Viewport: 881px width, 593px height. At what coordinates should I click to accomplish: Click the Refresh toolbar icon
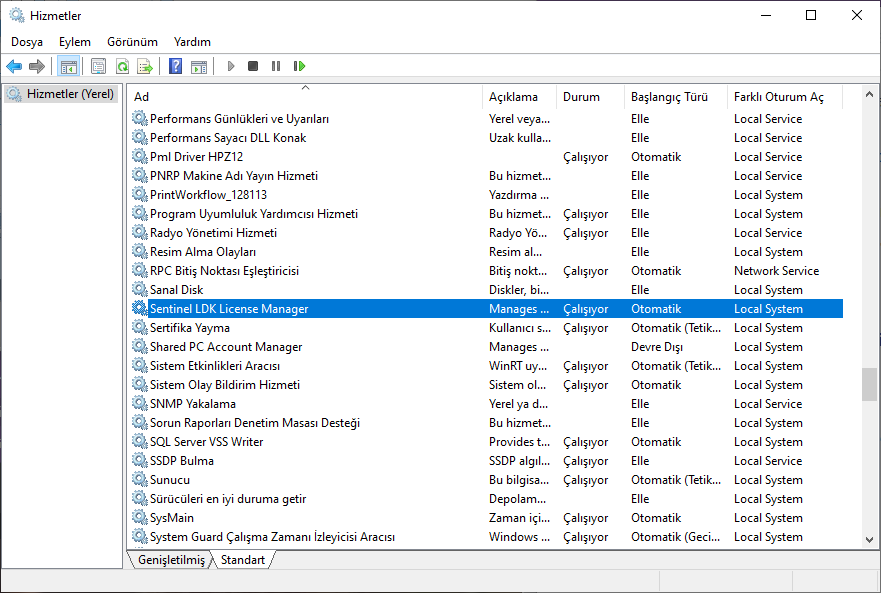(122, 66)
